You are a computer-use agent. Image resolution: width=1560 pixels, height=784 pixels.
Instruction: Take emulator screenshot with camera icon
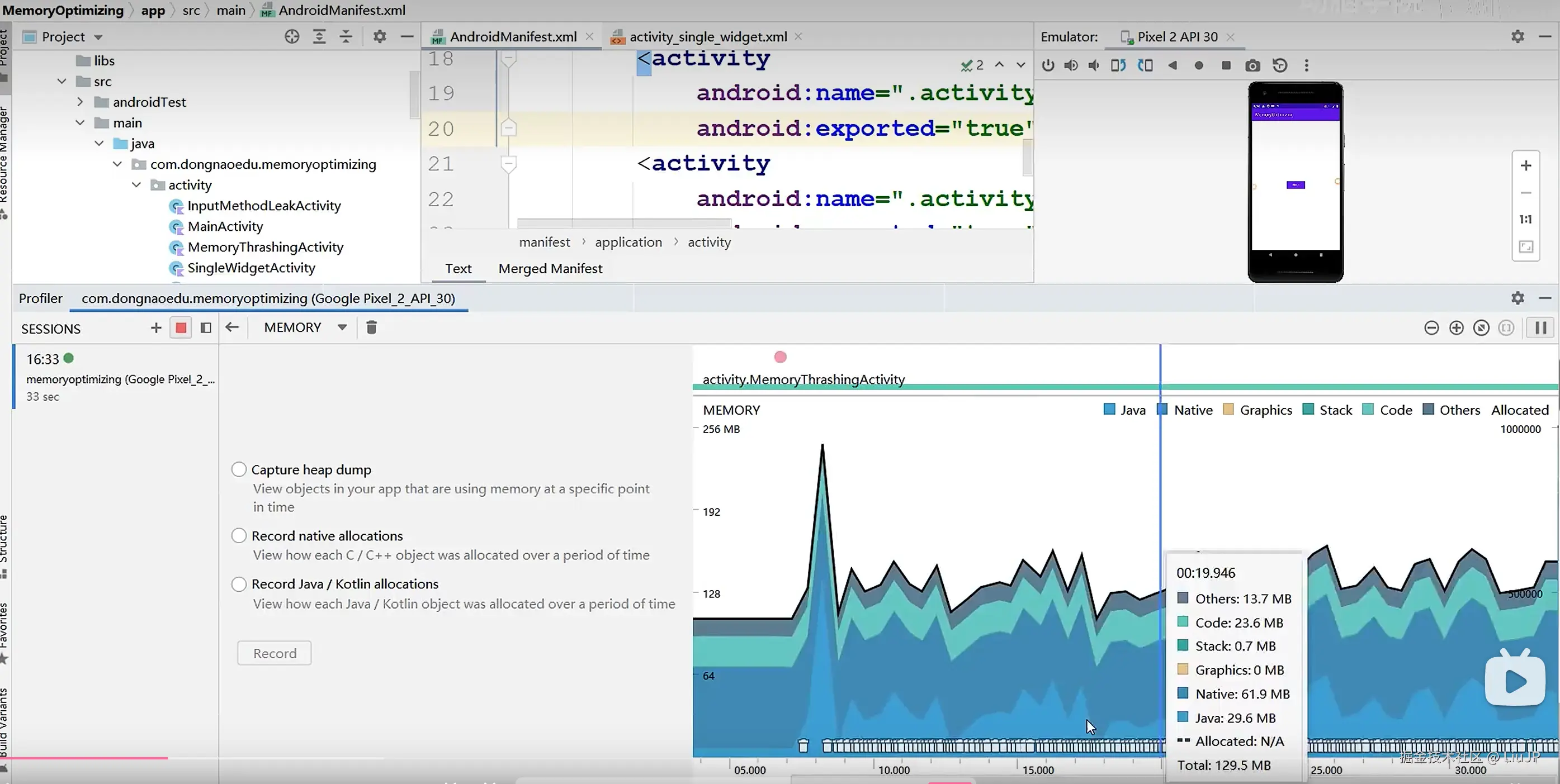pos(1252,65)
